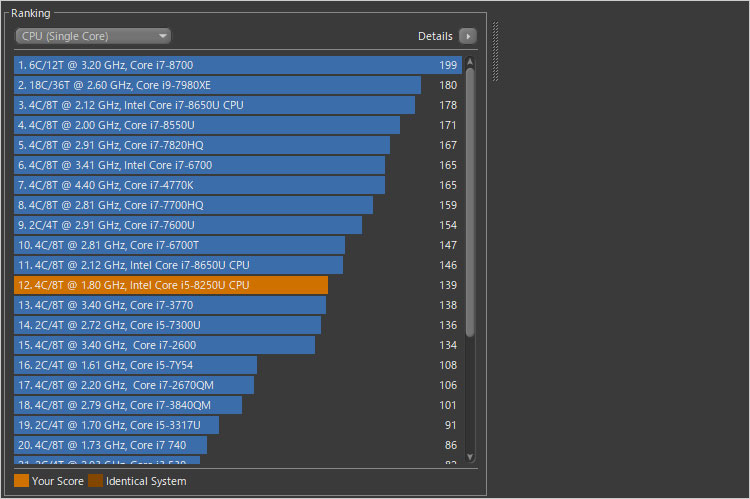Select the Core i5-7Y54 row
Viewport: 750px width, 499px height.
click(x=238, y=366)
